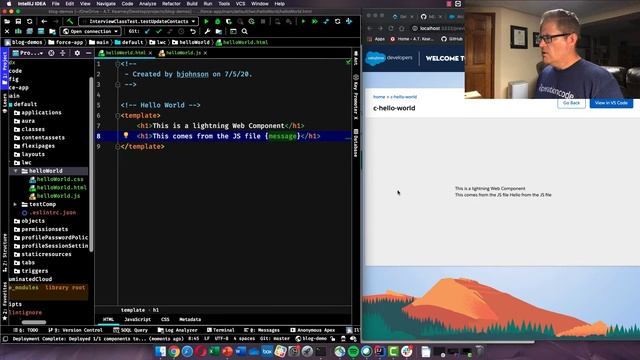
Task: Click the Search Everywhere magnifier icon
Action: pyautogui.click(x=244, y=31)
